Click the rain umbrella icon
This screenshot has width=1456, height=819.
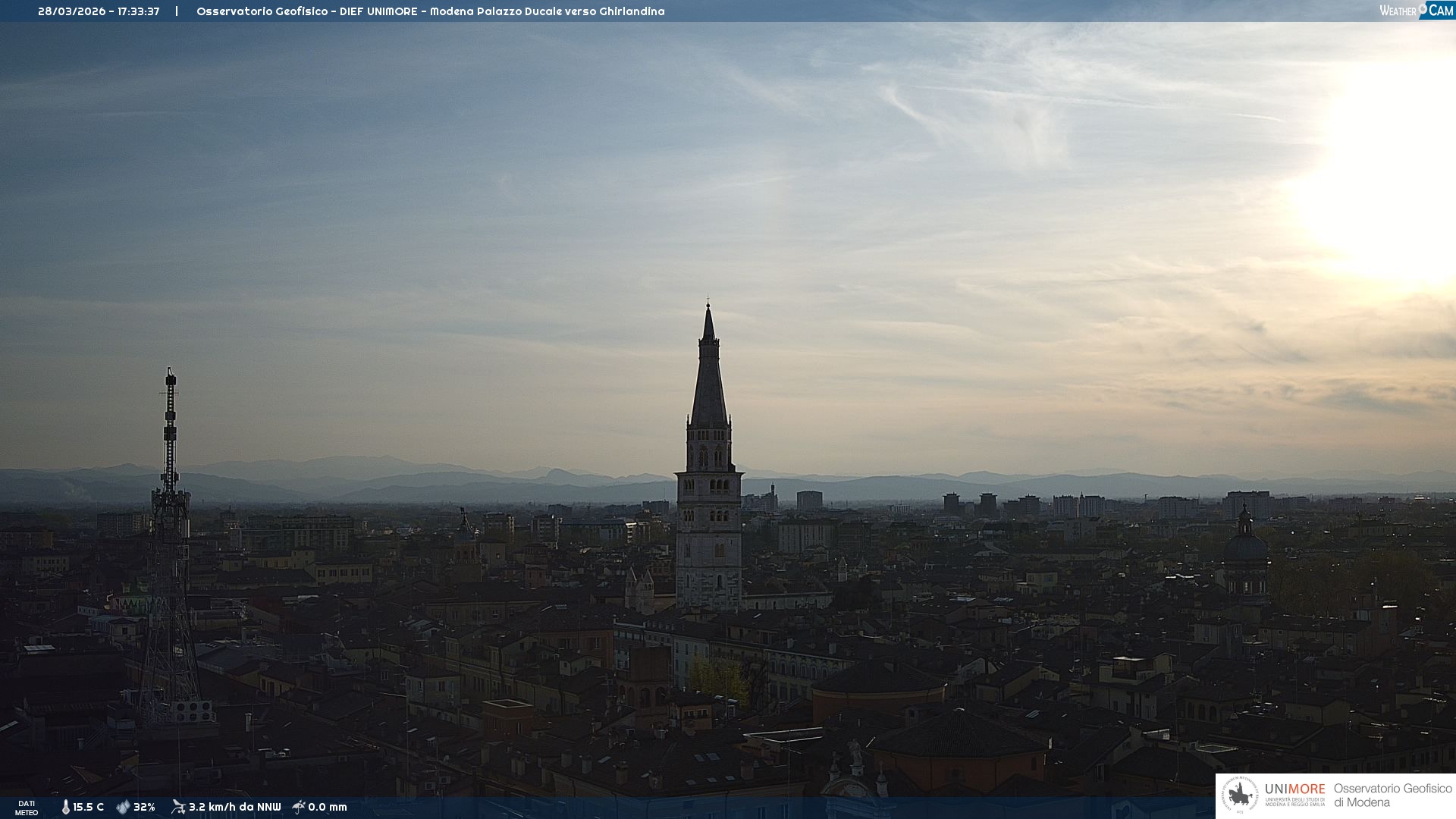299,807
